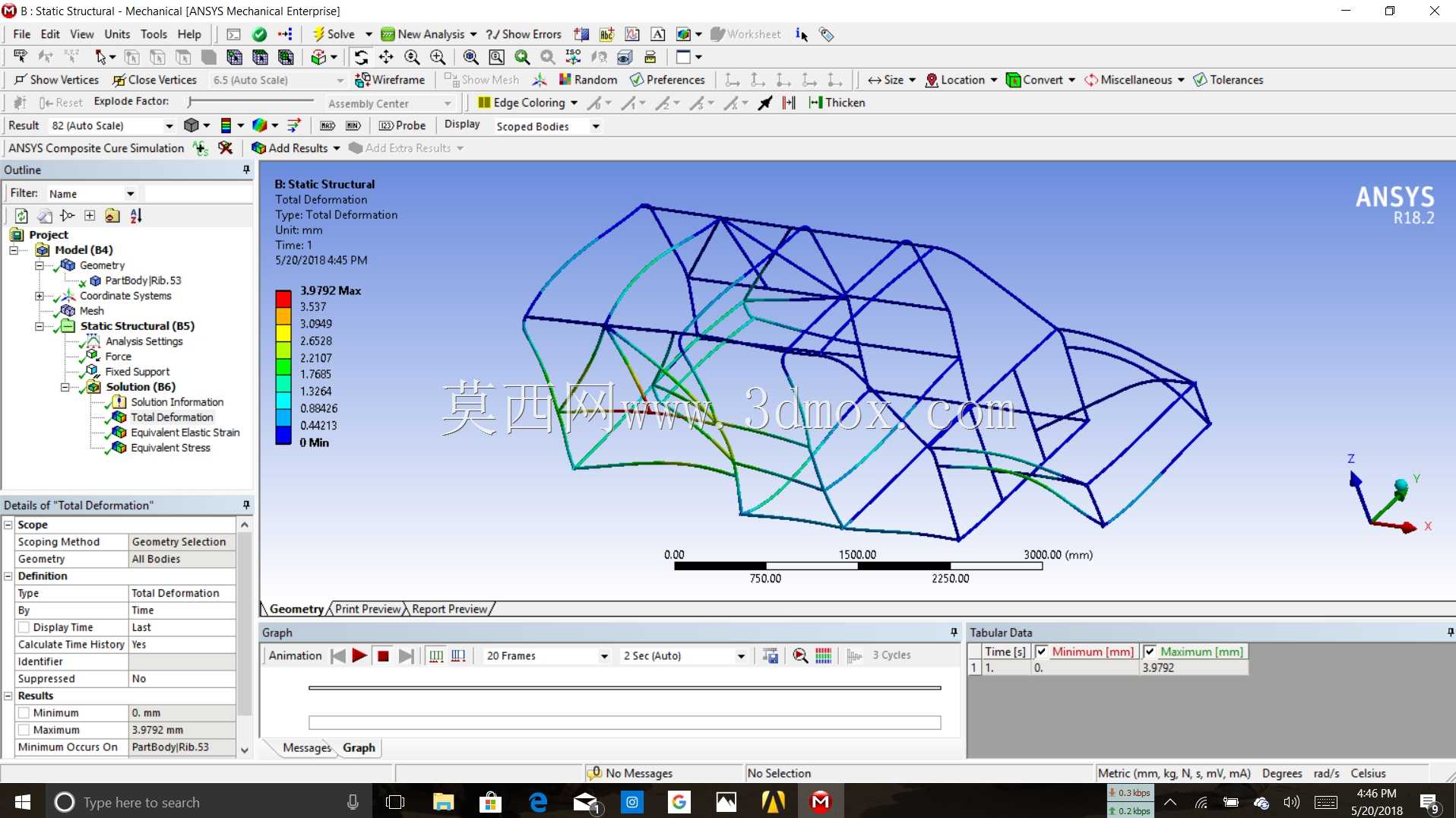This screenshot has width=1456, height=818.
Task: Click the Show Errors button
Action: [524, 34]
